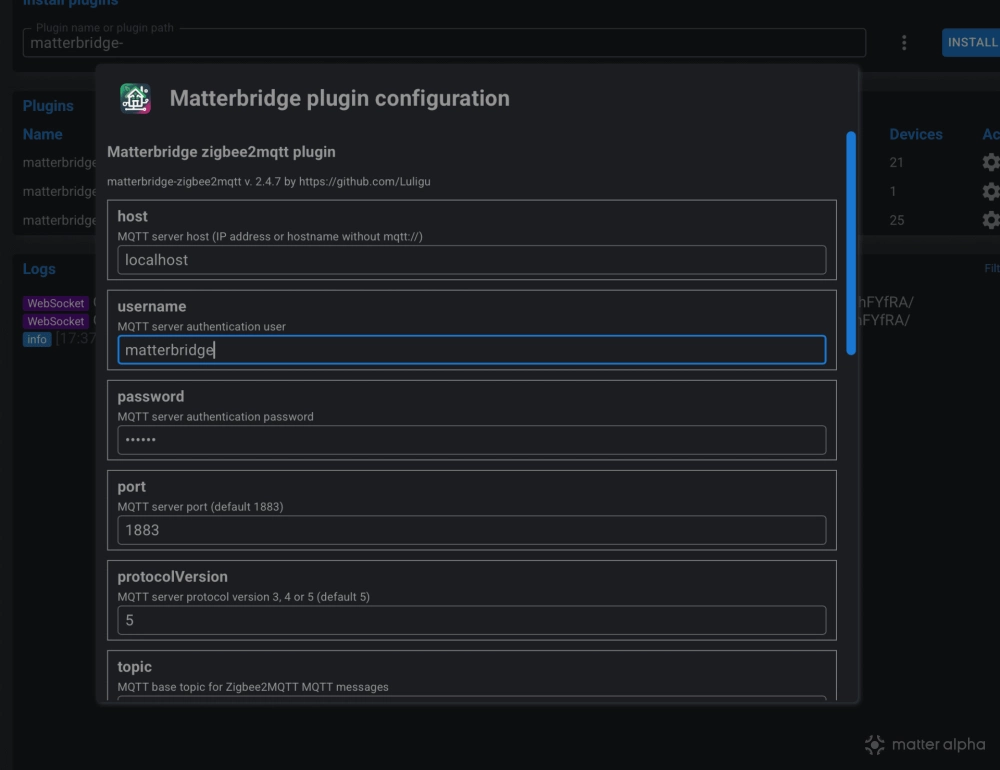The image size is (1000, 770).
Task: Focus the username field with matterbridge
Action: point(471,350)
